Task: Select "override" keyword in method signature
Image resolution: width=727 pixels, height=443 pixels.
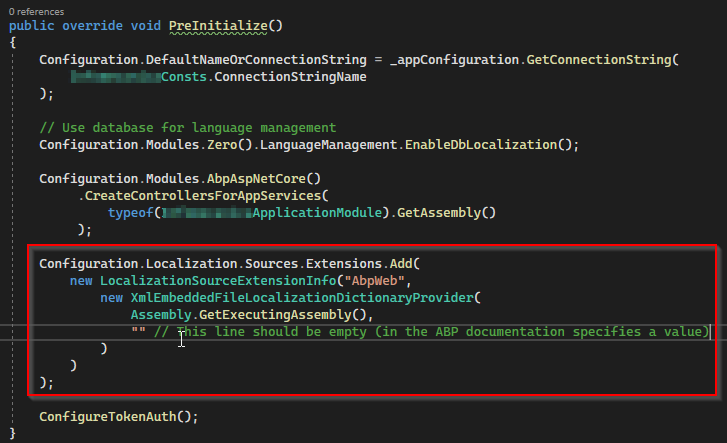Action: (92, 26)
